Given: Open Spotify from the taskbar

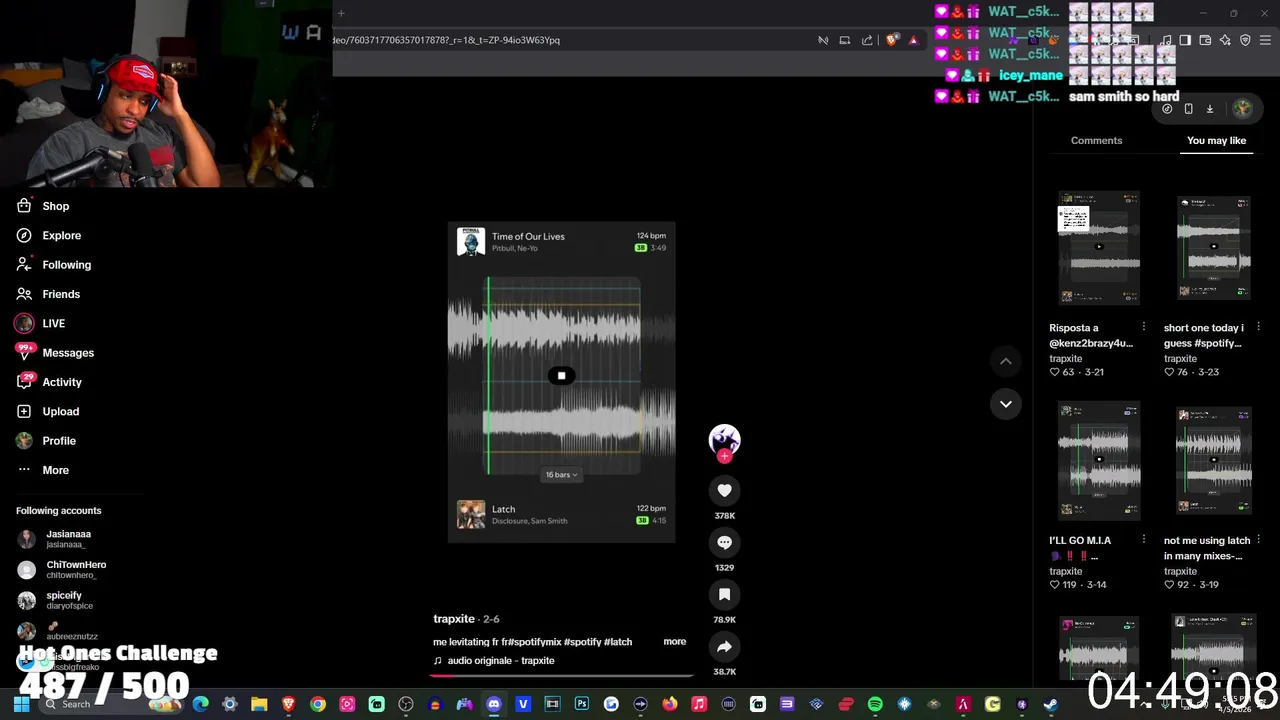Looking at the screenshot, I should coord(875,704).
